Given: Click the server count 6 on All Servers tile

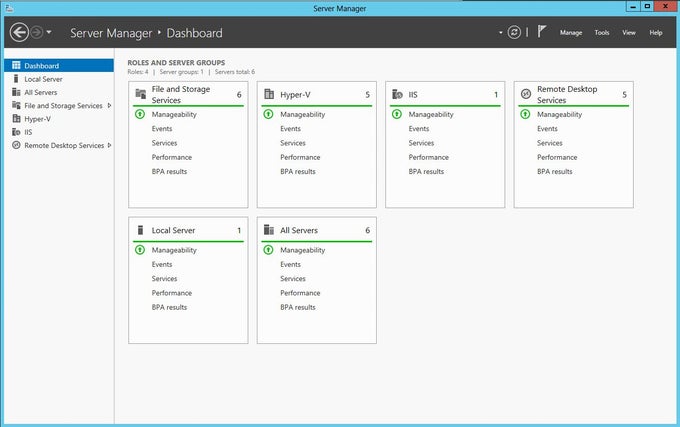Looking at the screenshot, I should click(x=367, y=230).
